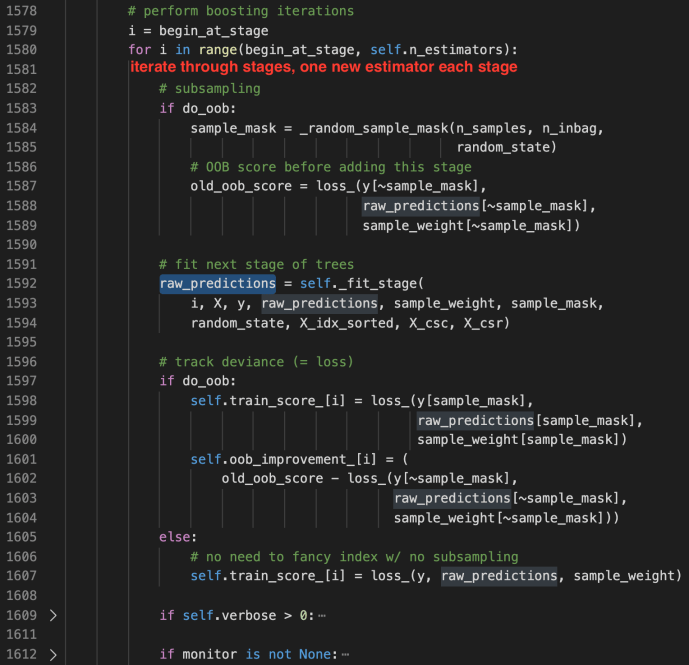689x665 pixels.
Task: Click the ellipsis fold marker on line 1609
Action: [322, 616]
